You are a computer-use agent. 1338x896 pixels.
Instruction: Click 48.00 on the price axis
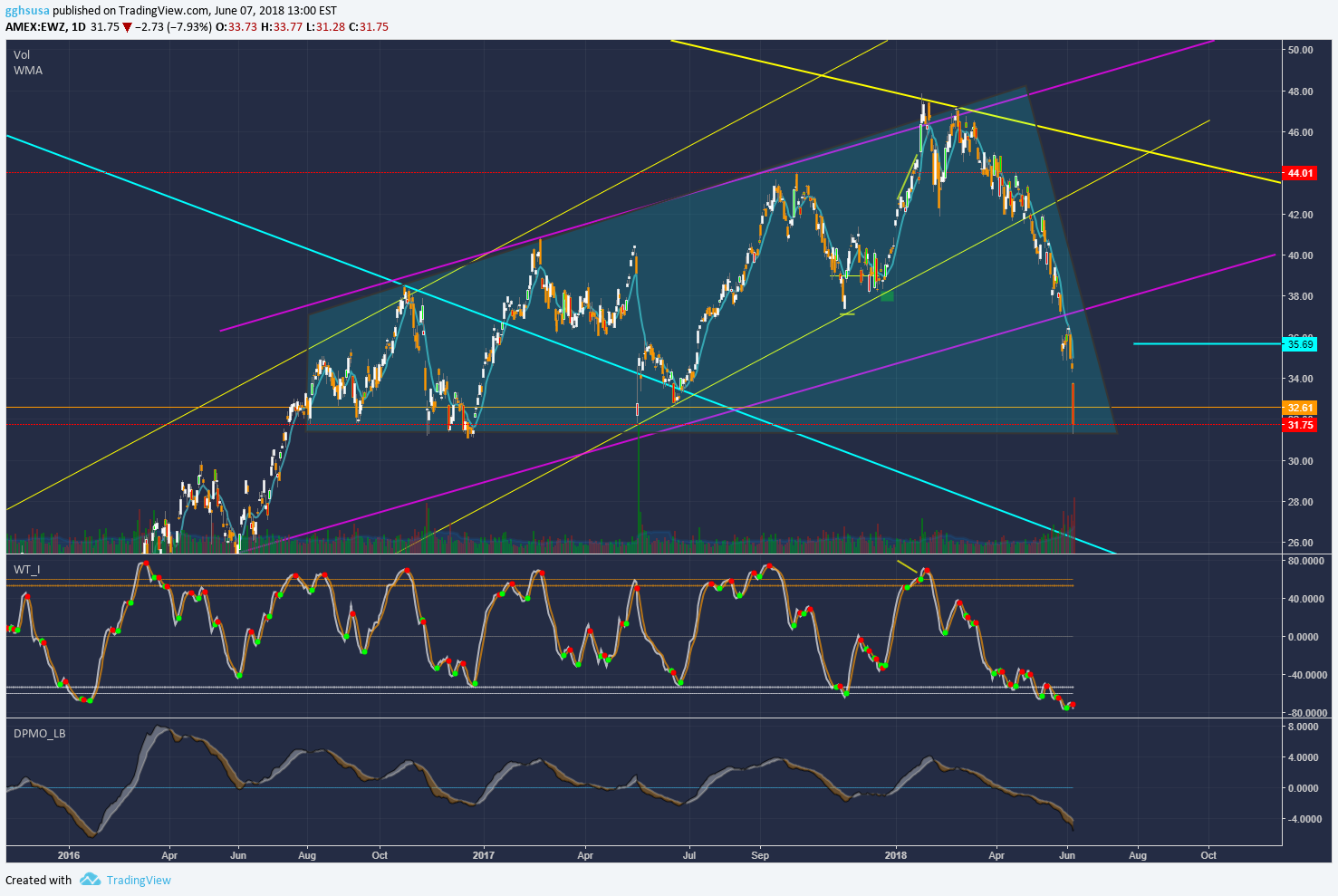point(1300,92)
